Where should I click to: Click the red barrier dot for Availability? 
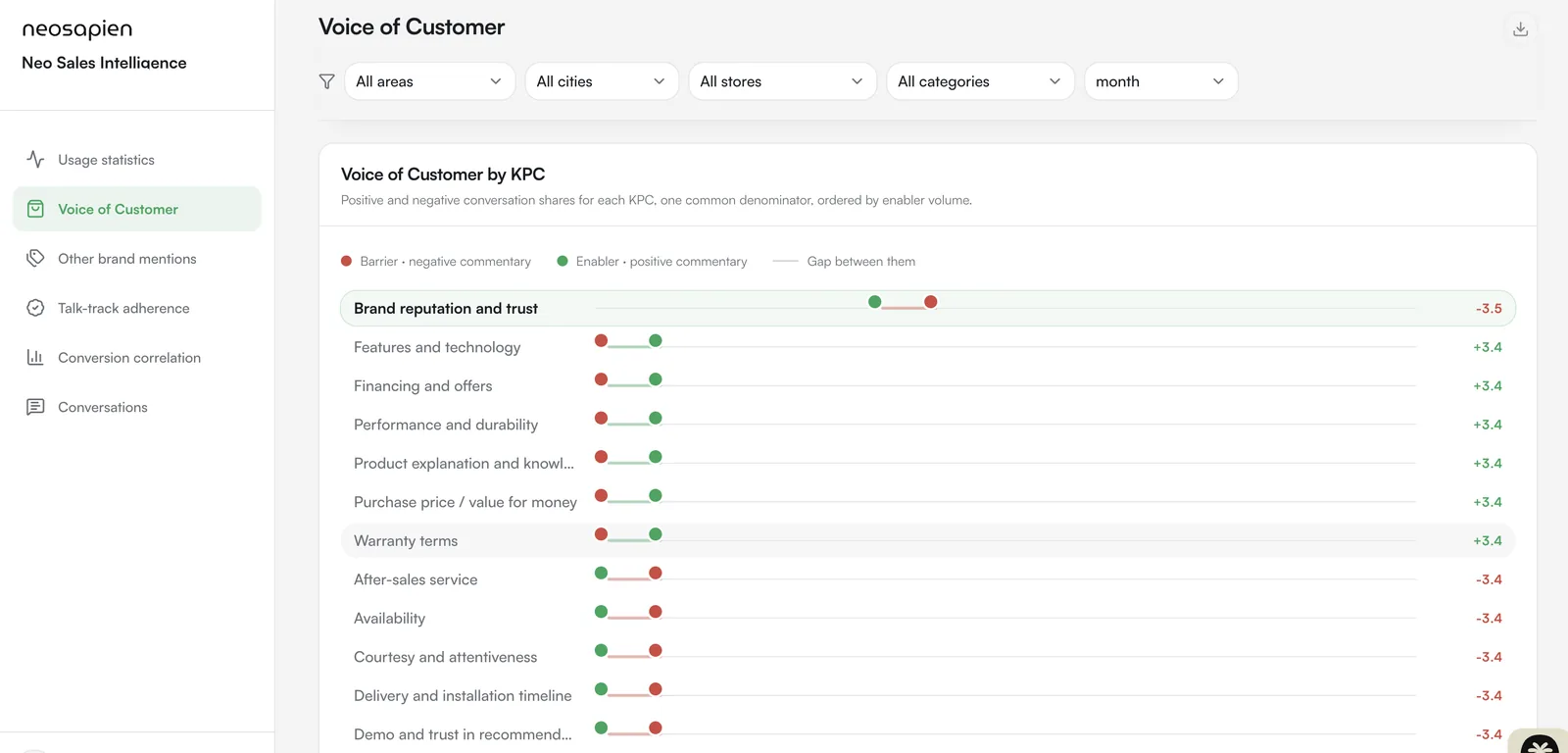coord(656,612)
